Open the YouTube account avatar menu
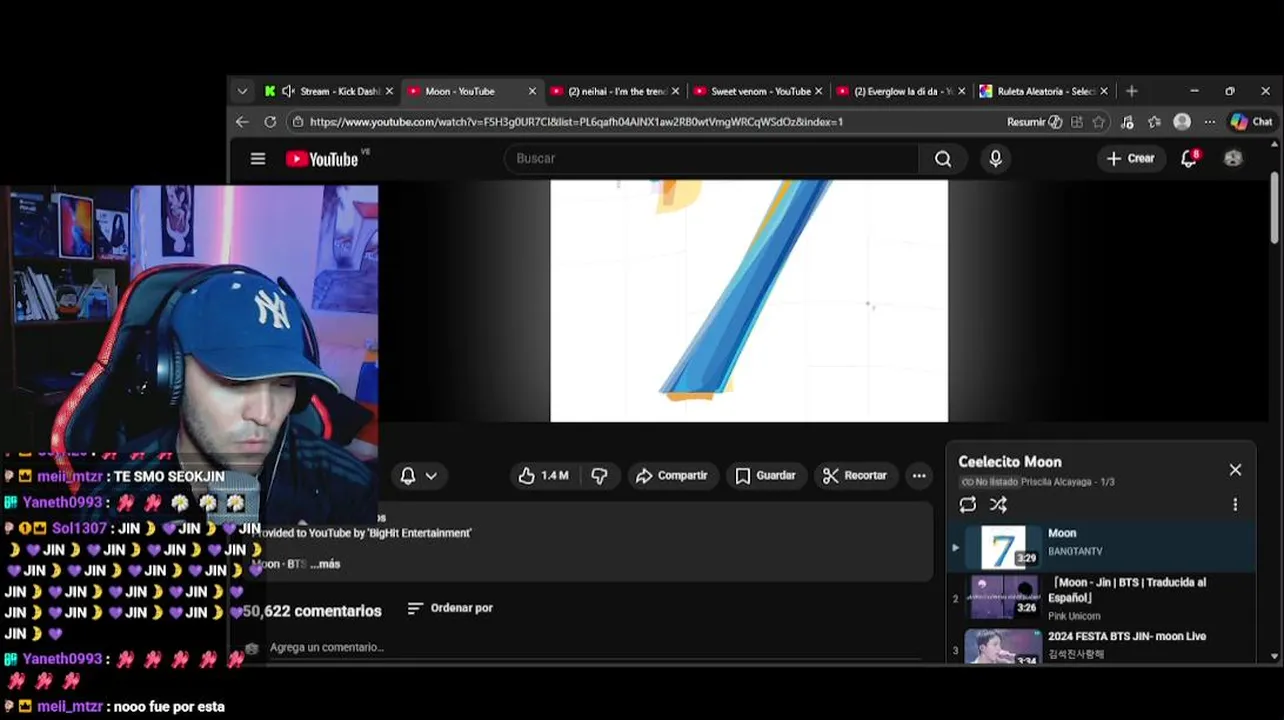This screenshot has height=720, width=1284. 1233,159
